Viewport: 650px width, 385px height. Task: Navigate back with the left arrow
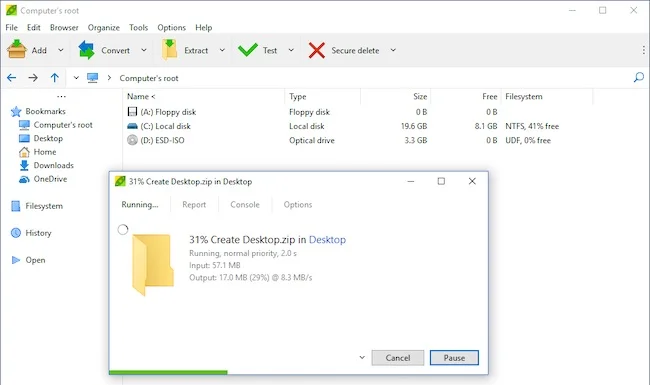[x=12, y=77]
